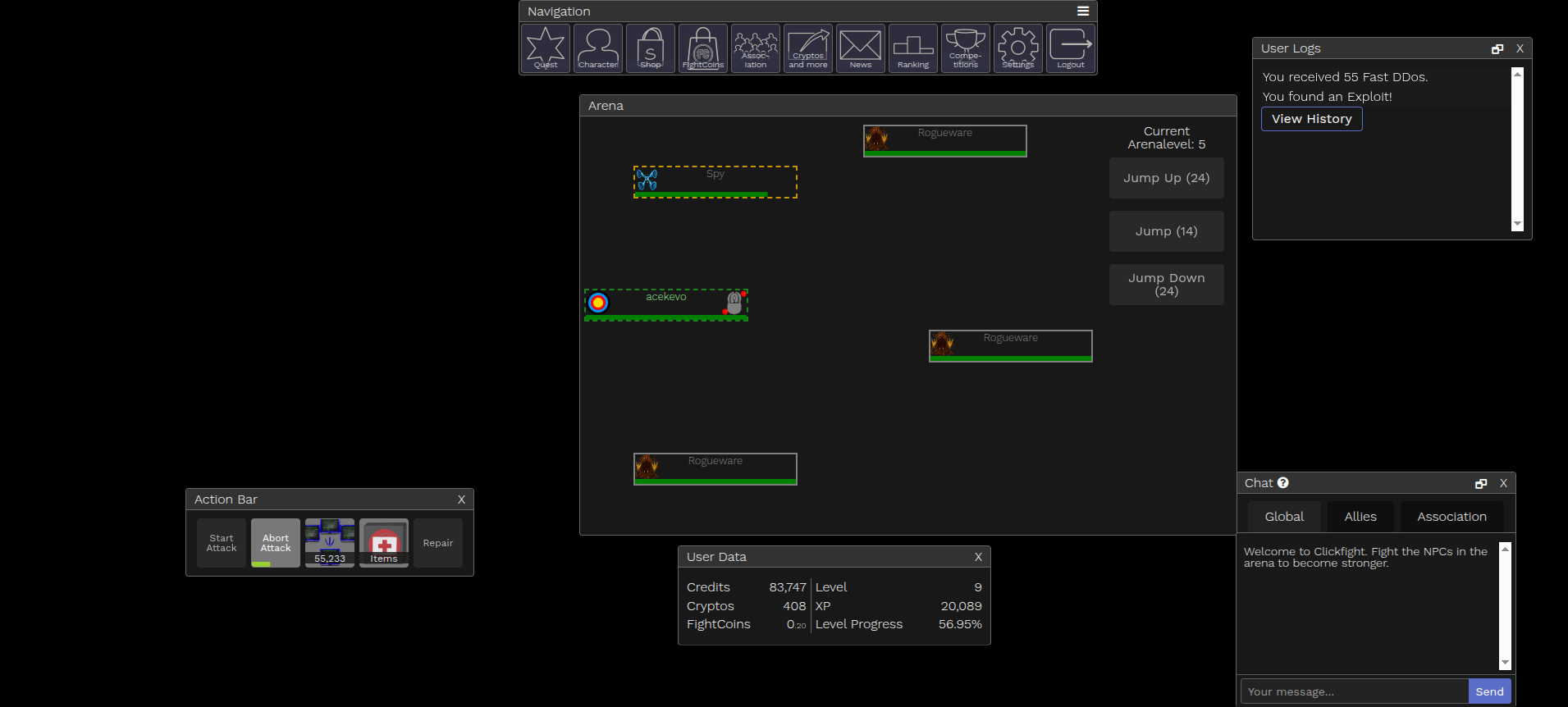This screenshot has width=1568, height=707.
Task: Click Jump Down (24) button
Action: click(x=1167, y=285)
